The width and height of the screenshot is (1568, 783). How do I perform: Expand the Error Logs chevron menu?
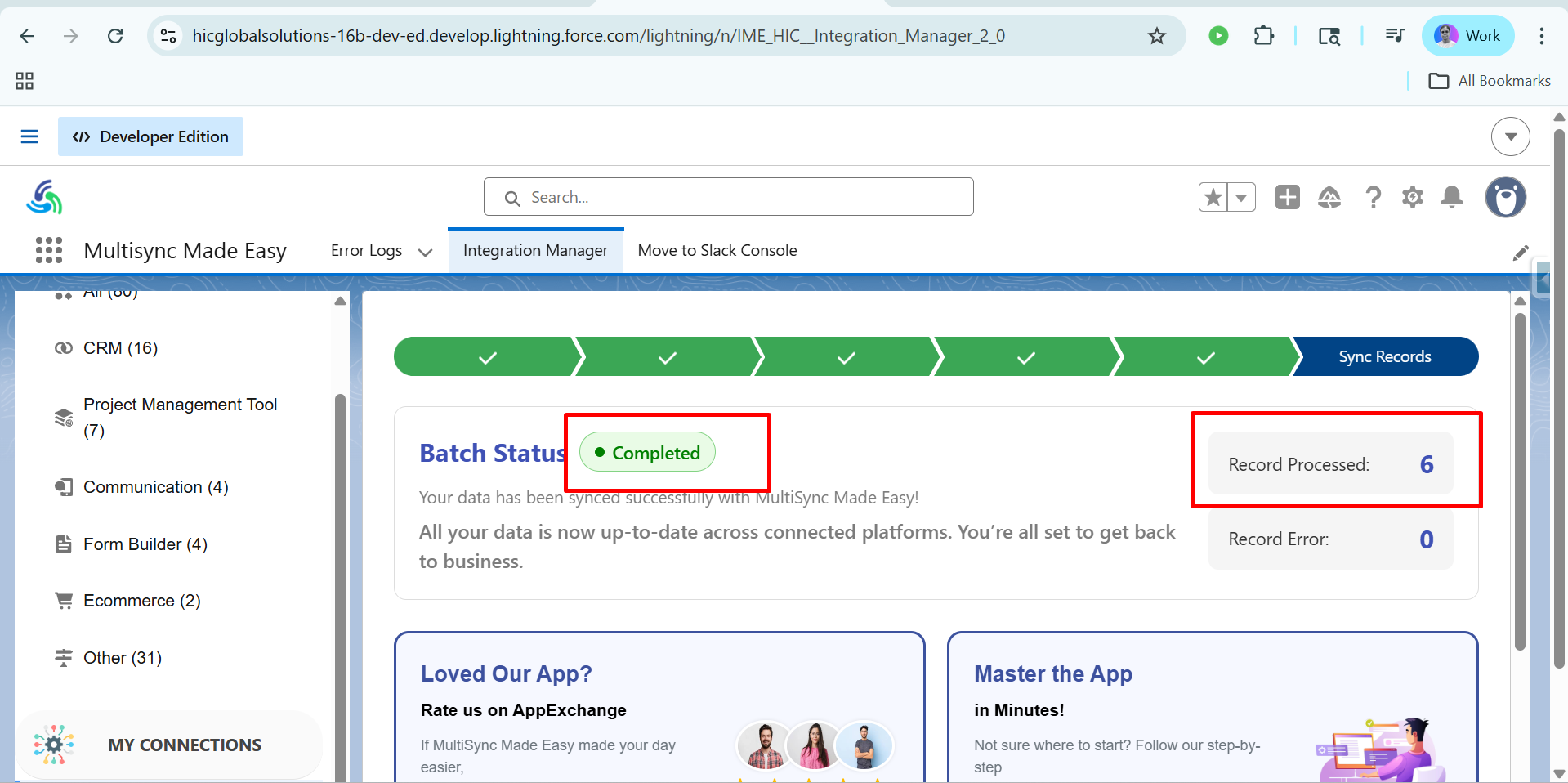(x=425, y=252)
